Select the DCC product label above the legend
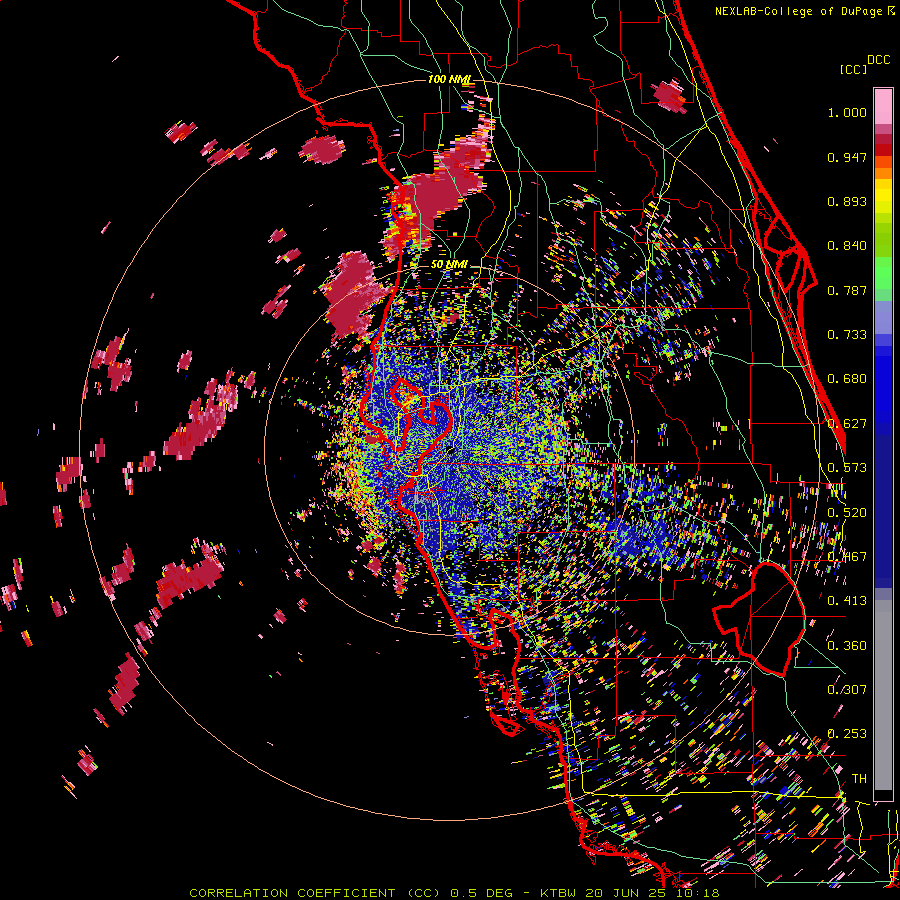 coord(878,60)
